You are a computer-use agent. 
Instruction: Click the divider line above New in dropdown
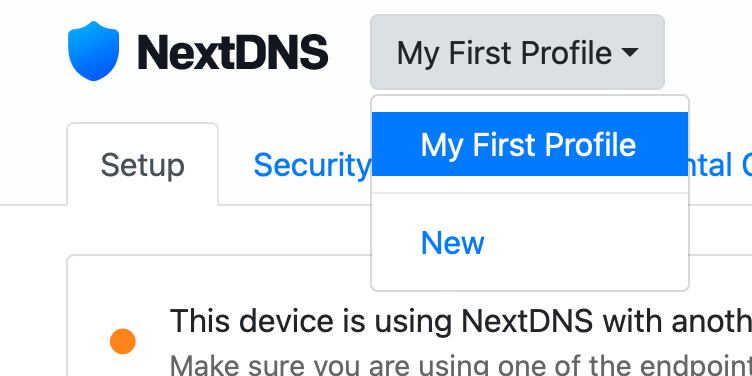click(x=530, y=193)
